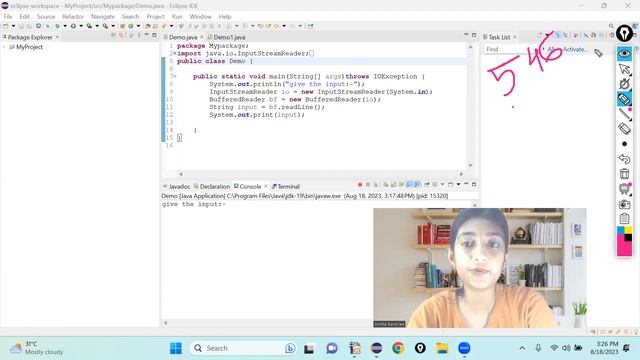This screenshot has width=640, height=360.
Task: Click the New file toolbar icon
Action: pyautogui.click(x=6, y=26)
